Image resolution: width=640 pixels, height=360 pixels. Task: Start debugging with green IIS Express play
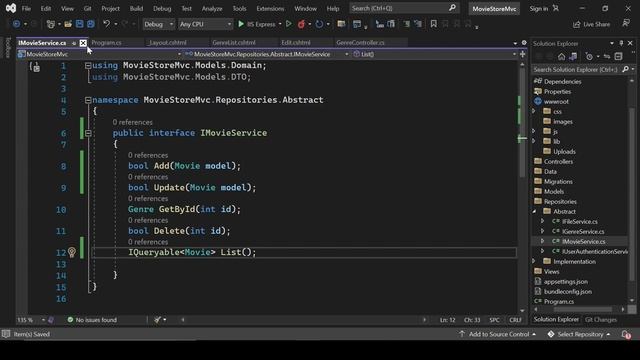(241, 24)
